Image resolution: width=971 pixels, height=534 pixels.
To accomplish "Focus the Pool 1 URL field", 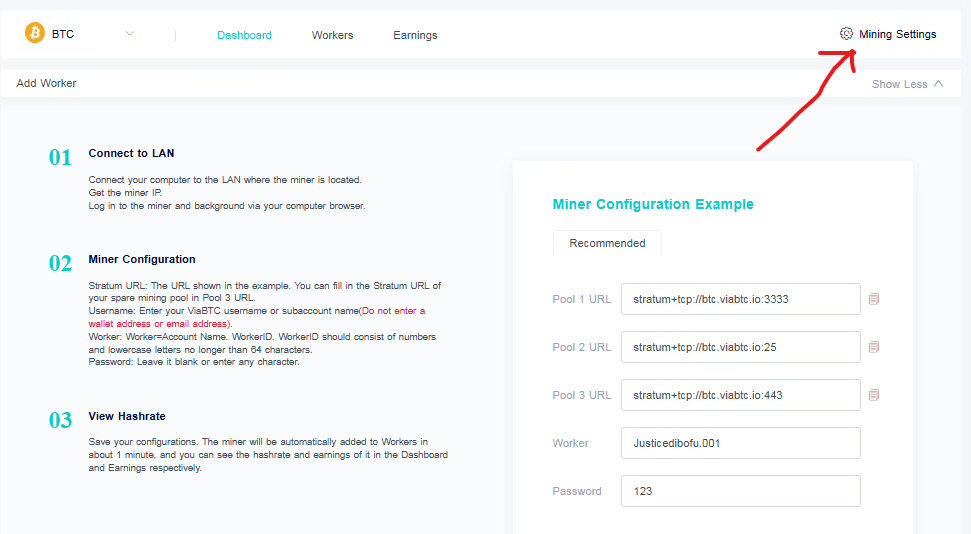I will pyautogui.click(x=740, y=299).
